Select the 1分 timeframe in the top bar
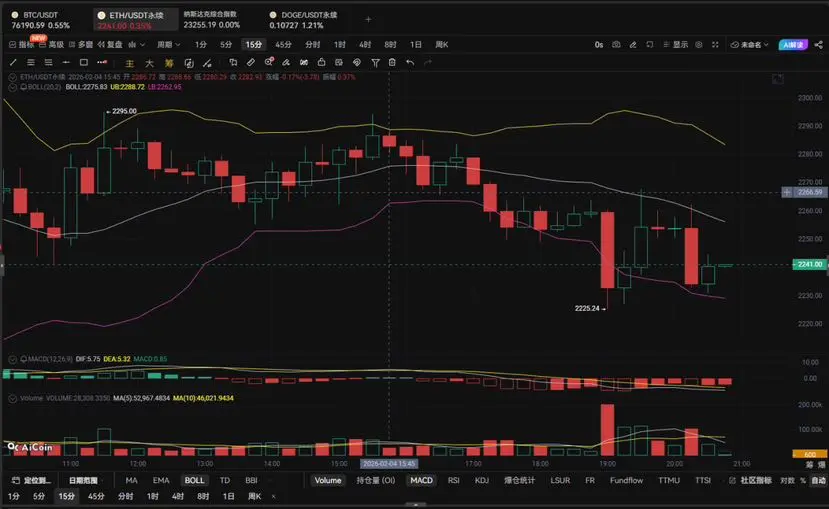 click(x=201, y=44)
